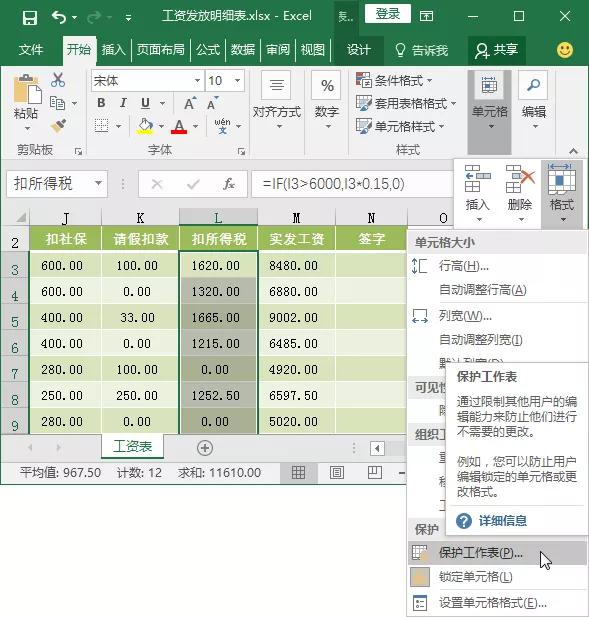The image size is (589, 617).
Task: Switch to the 插入 ribbon tab
Action: 113,50
